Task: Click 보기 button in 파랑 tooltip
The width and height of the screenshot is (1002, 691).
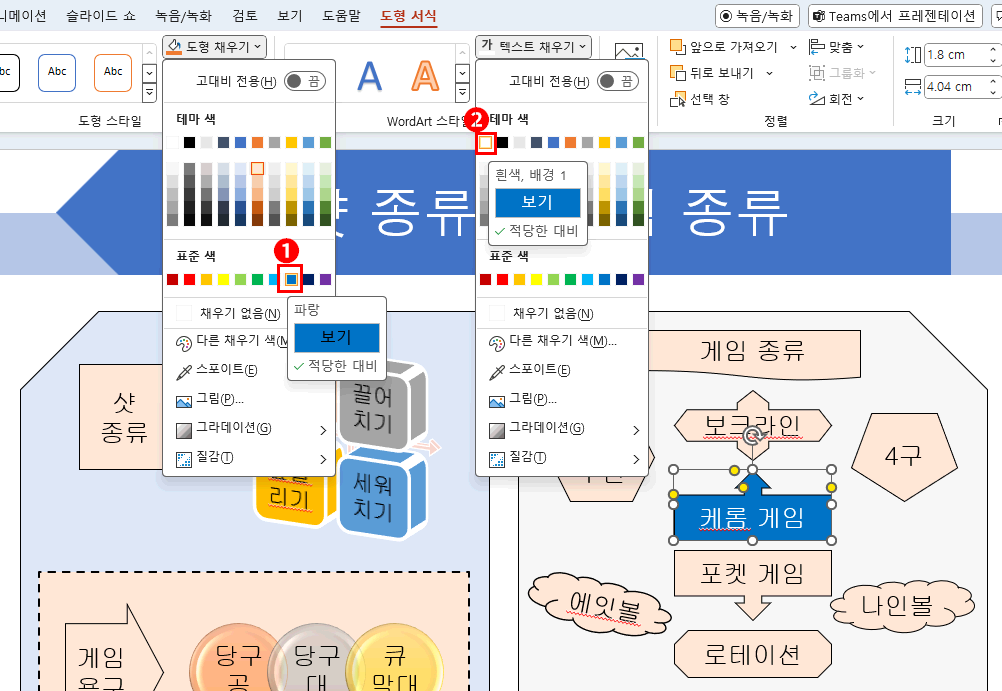Action: [337, 338]
